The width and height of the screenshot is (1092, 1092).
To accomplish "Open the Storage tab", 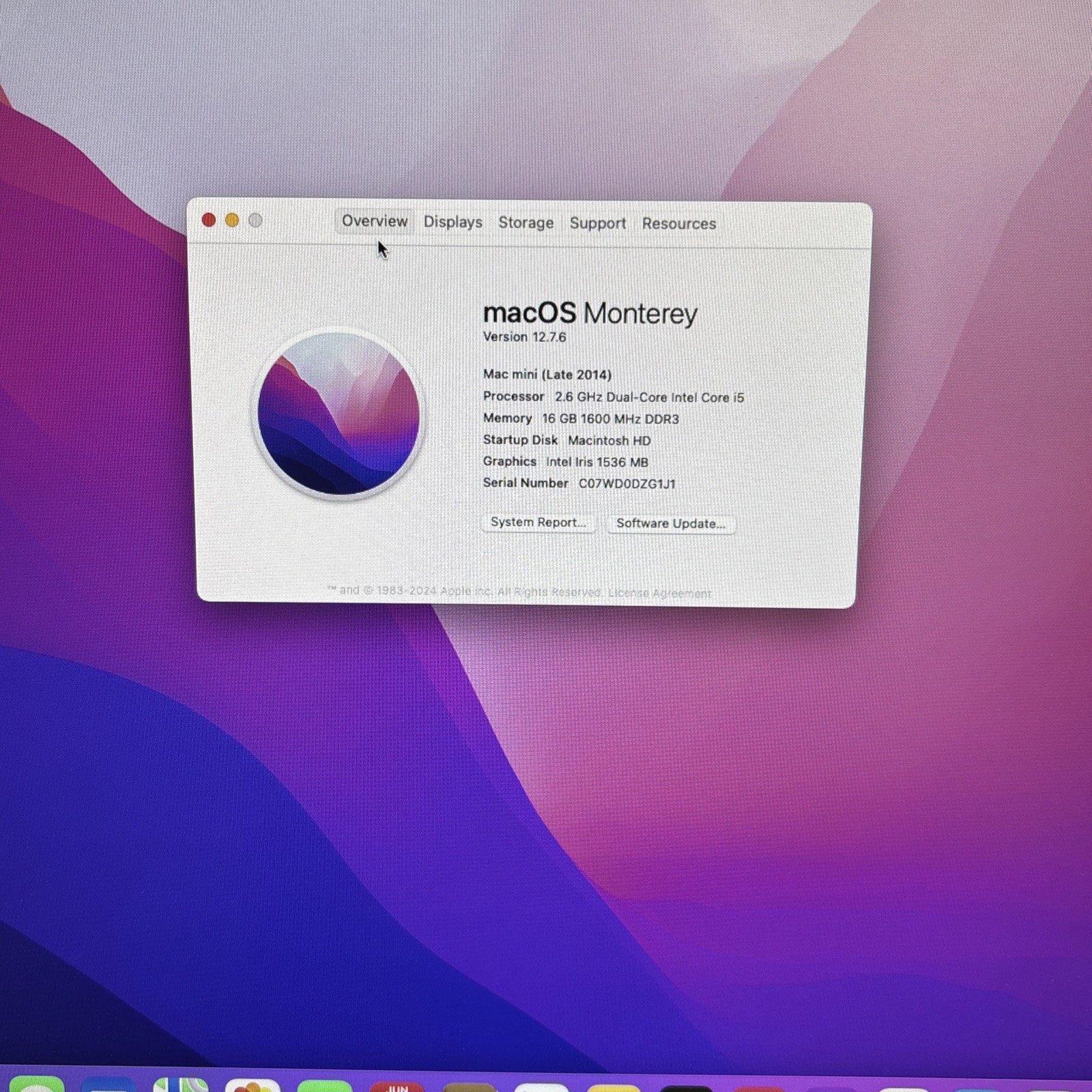I will (x=526, y=222).
